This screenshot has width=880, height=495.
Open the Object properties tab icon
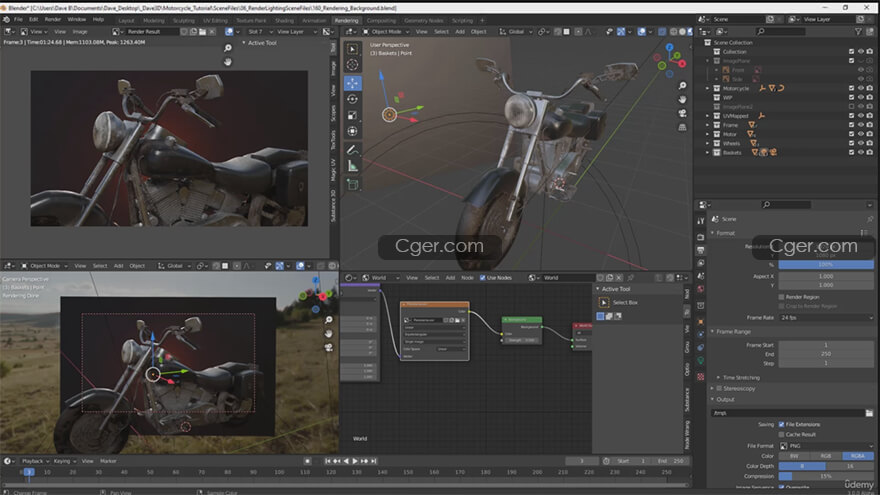[700, 322]
